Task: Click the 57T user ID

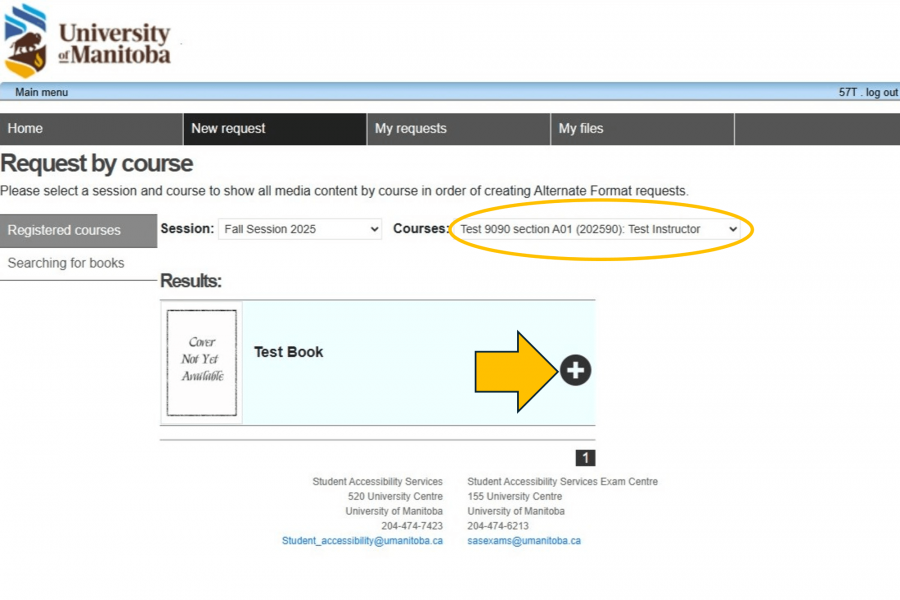Action: pyautogui.click(x=848, y=92)
